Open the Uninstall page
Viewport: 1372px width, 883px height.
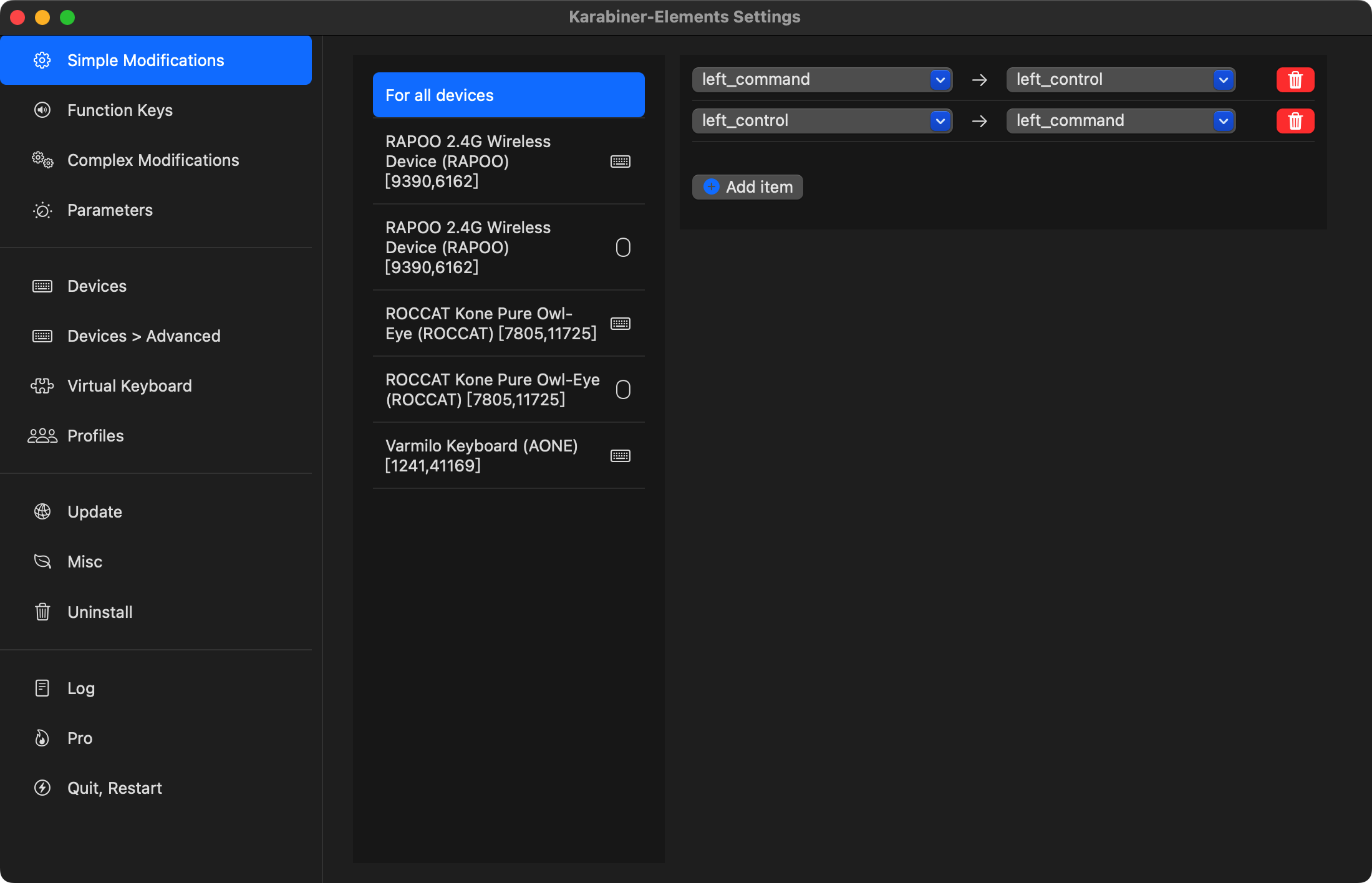click(156, 612)
